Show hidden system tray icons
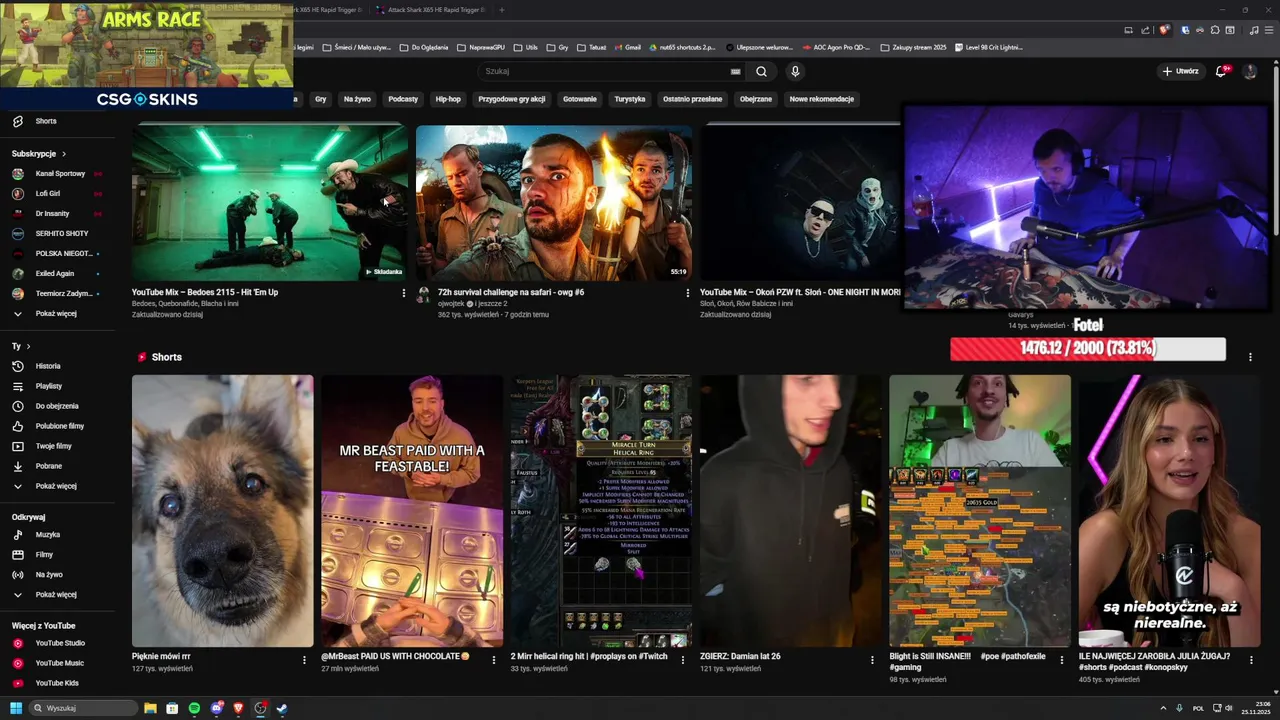Screen dimensions: 1280x720 tap(1163, 708)
